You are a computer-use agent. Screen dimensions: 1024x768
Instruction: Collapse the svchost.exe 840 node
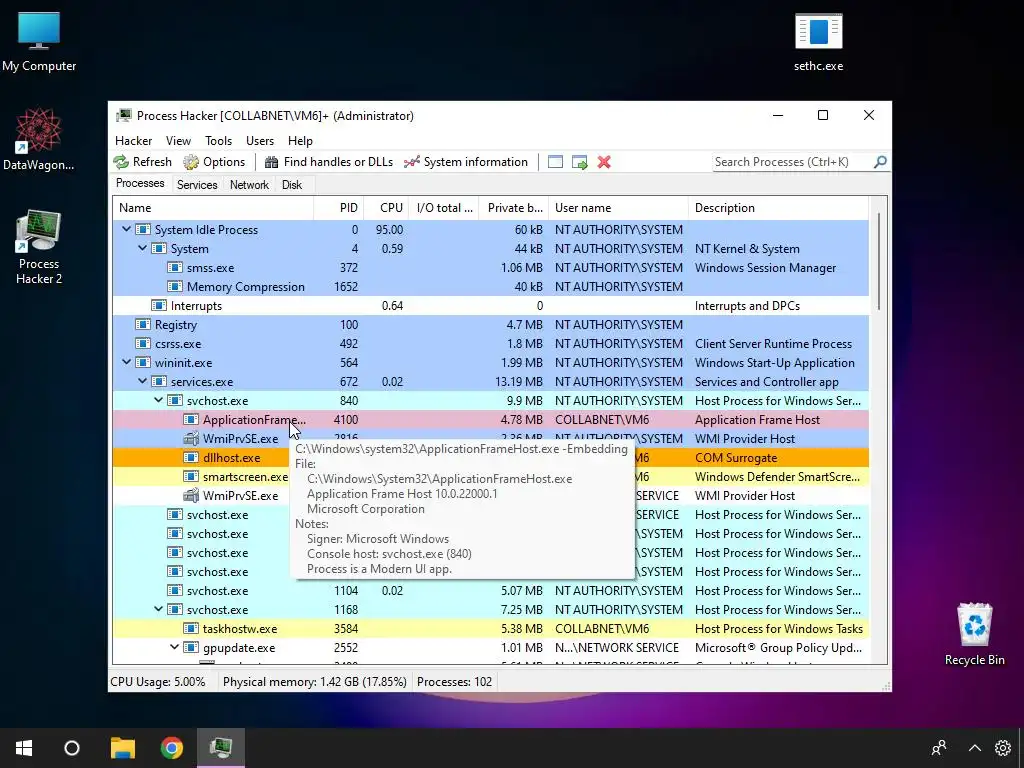[159, 400]
